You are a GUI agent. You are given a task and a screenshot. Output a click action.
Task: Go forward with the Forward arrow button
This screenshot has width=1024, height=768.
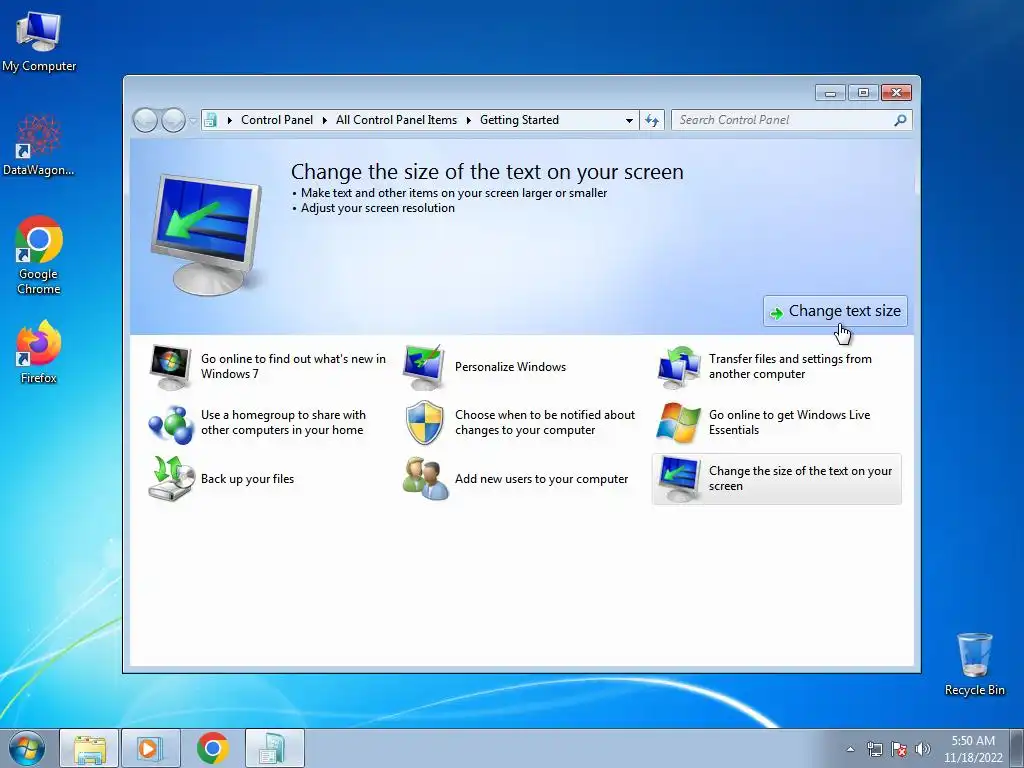tap(173, 120)
